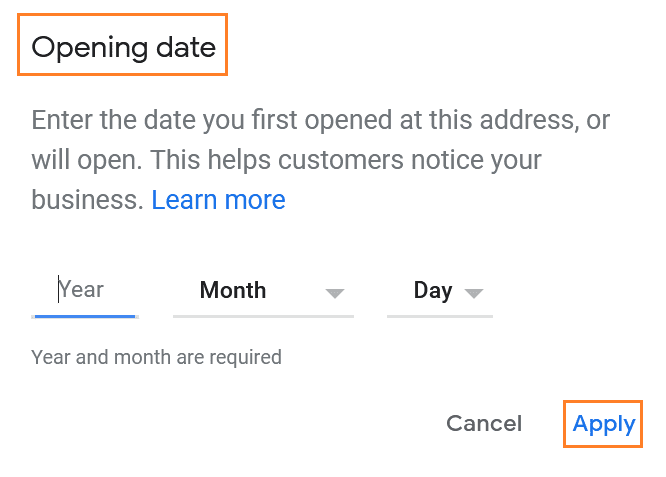Click the underline beneath the Day selector
The height and width of the screenshot is (477, 666).
(x=440, y=317)
